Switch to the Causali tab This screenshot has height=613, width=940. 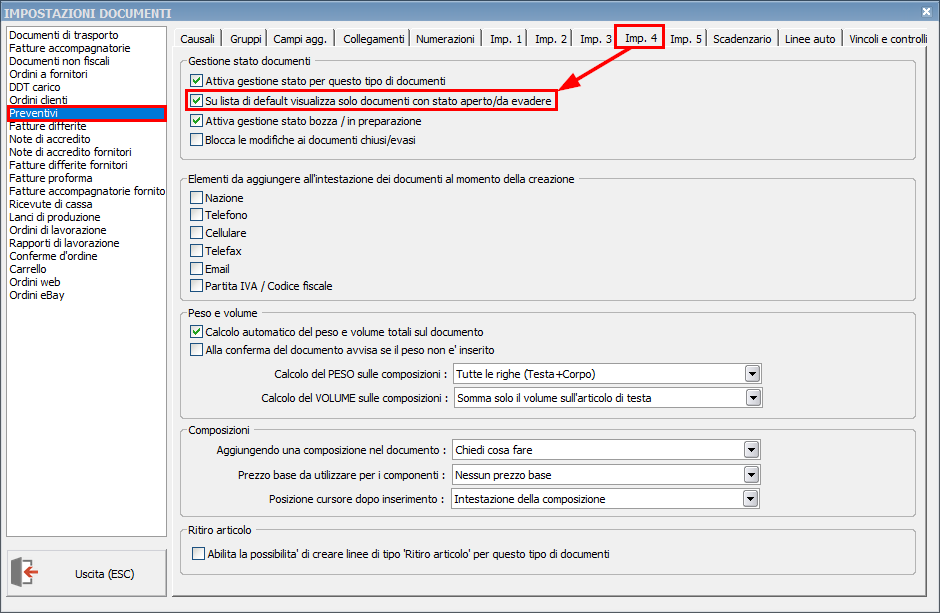[x=197, y=39]
